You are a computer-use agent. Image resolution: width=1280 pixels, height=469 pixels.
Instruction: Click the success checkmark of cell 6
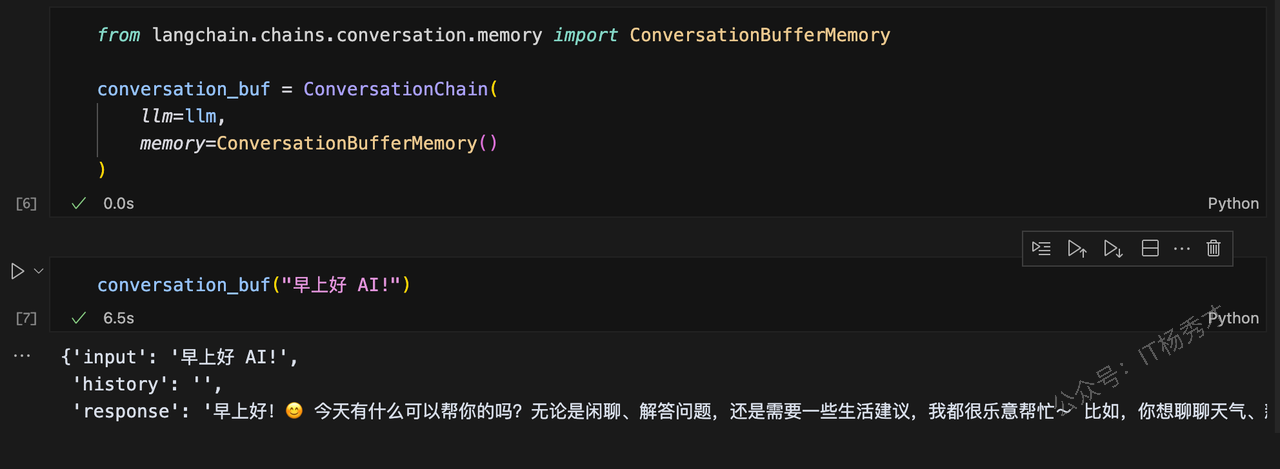(79, 203)
